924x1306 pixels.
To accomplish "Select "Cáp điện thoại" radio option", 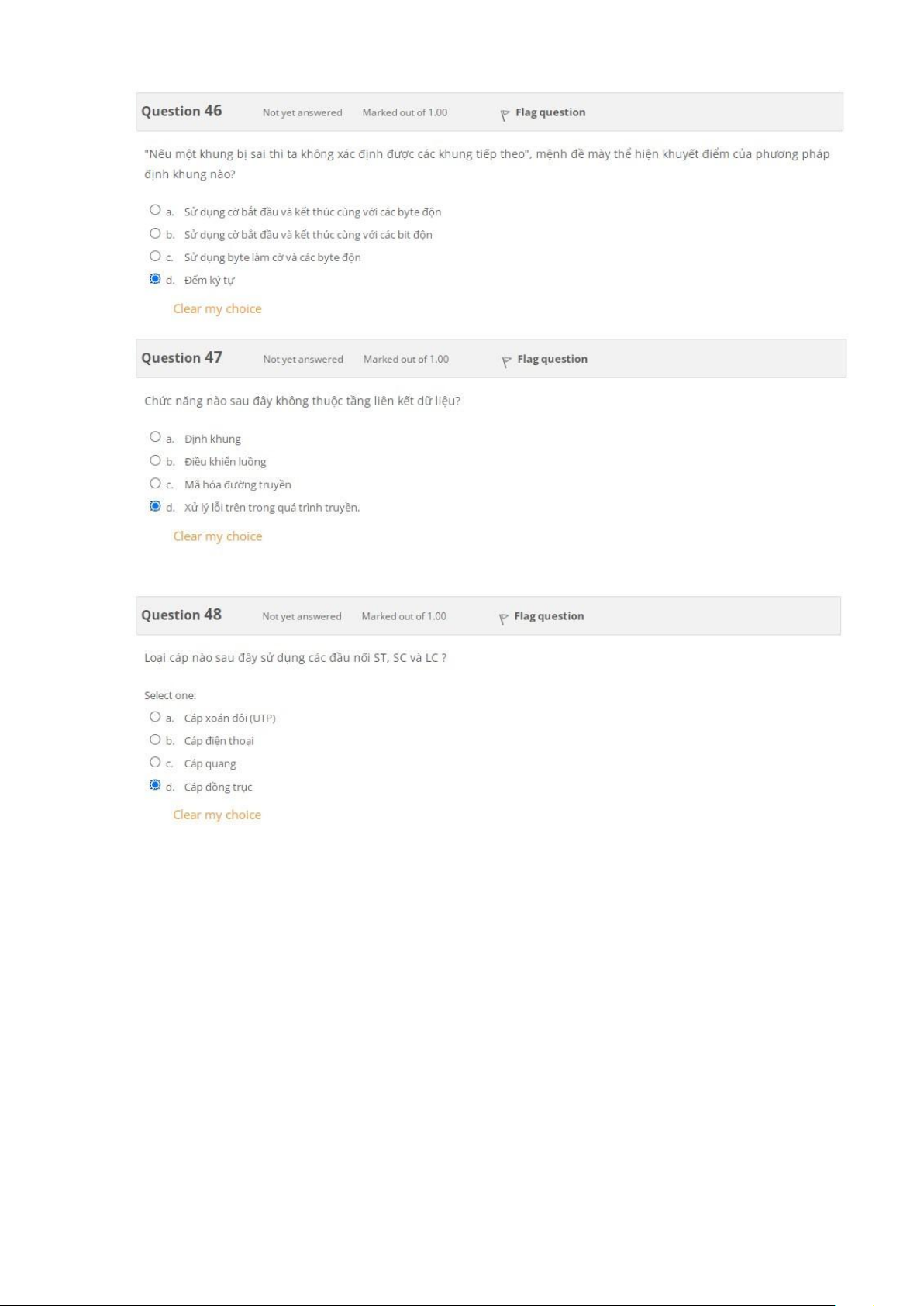I will tap(155, 739).
